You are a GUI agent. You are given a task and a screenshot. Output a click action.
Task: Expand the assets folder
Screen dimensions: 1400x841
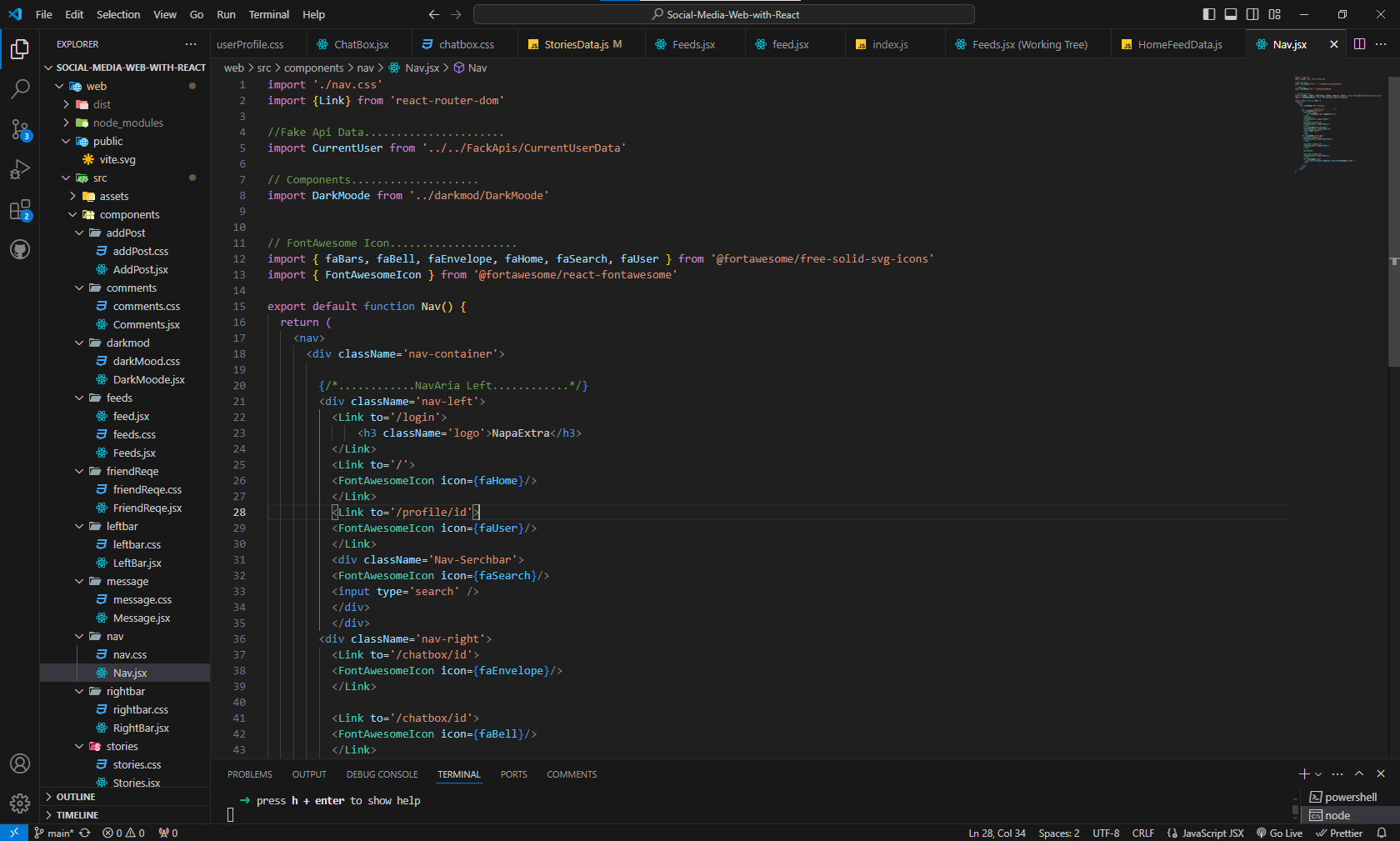coord(125,196)
